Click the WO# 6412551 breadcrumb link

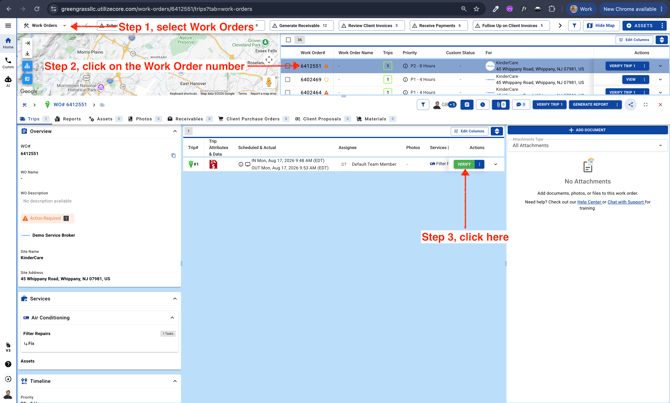tap(70, 105)
